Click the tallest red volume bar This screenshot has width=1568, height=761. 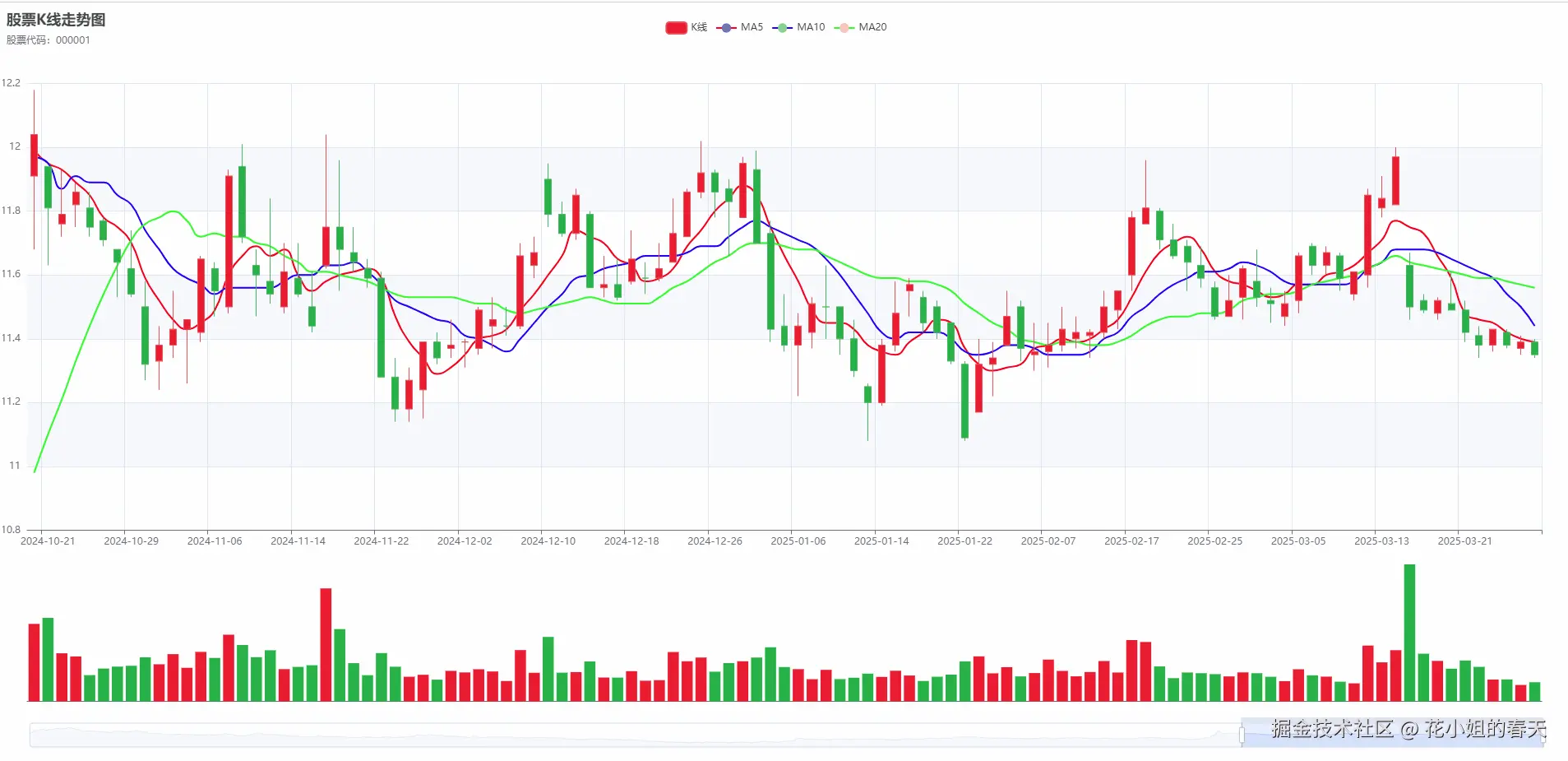click(x=326, y=646)
